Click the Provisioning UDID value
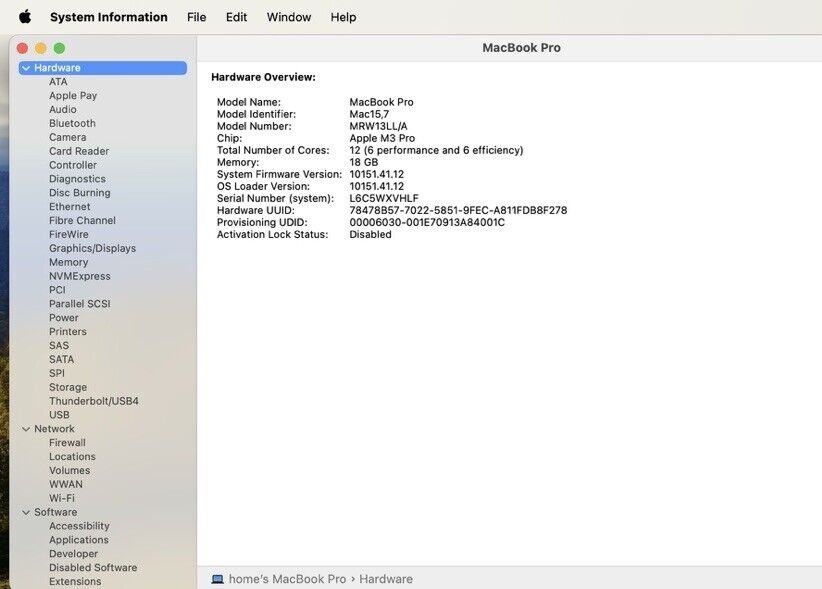Screen dimensions: 822x589 [427, 223]
